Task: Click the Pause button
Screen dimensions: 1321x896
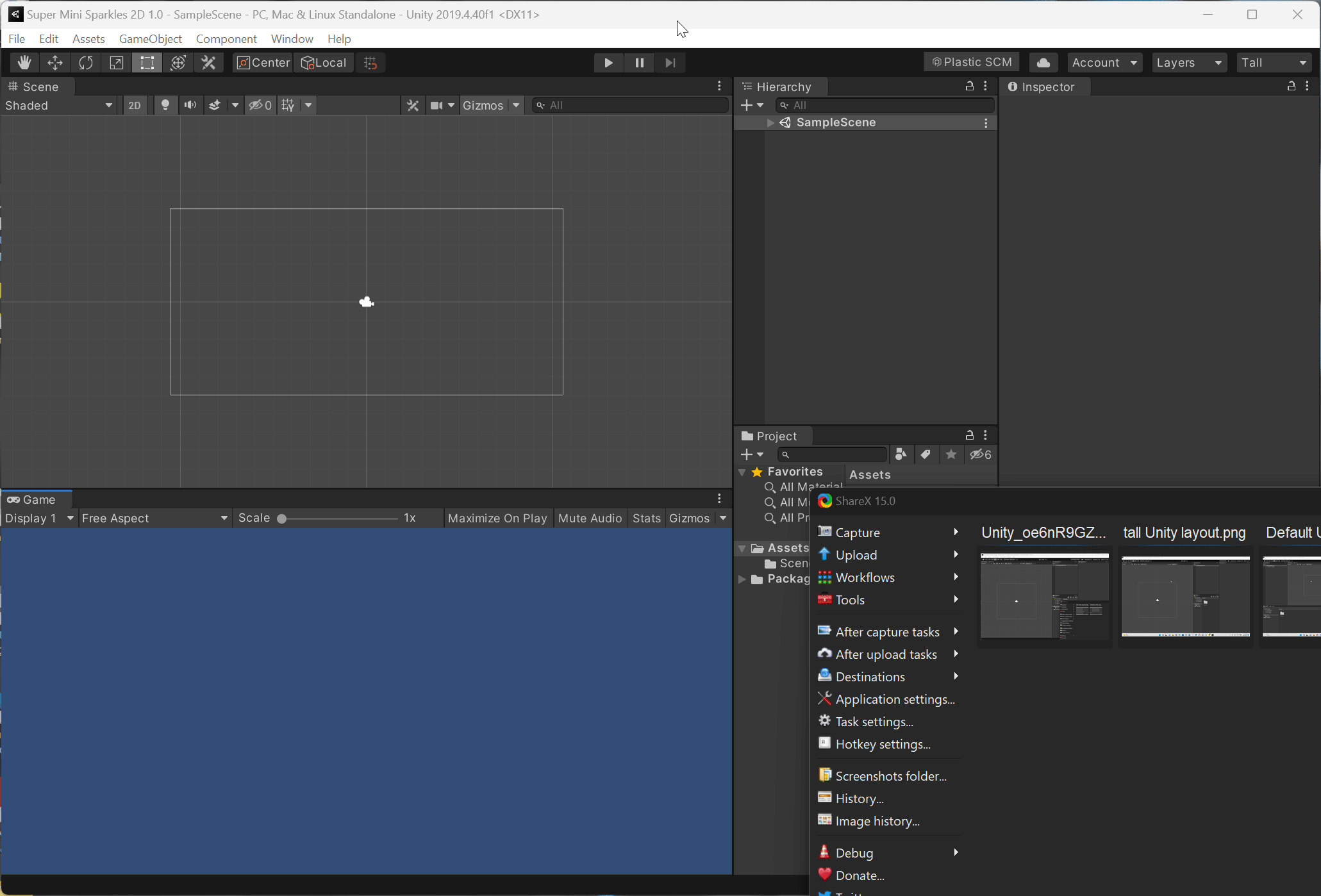Action: (639, 62)
